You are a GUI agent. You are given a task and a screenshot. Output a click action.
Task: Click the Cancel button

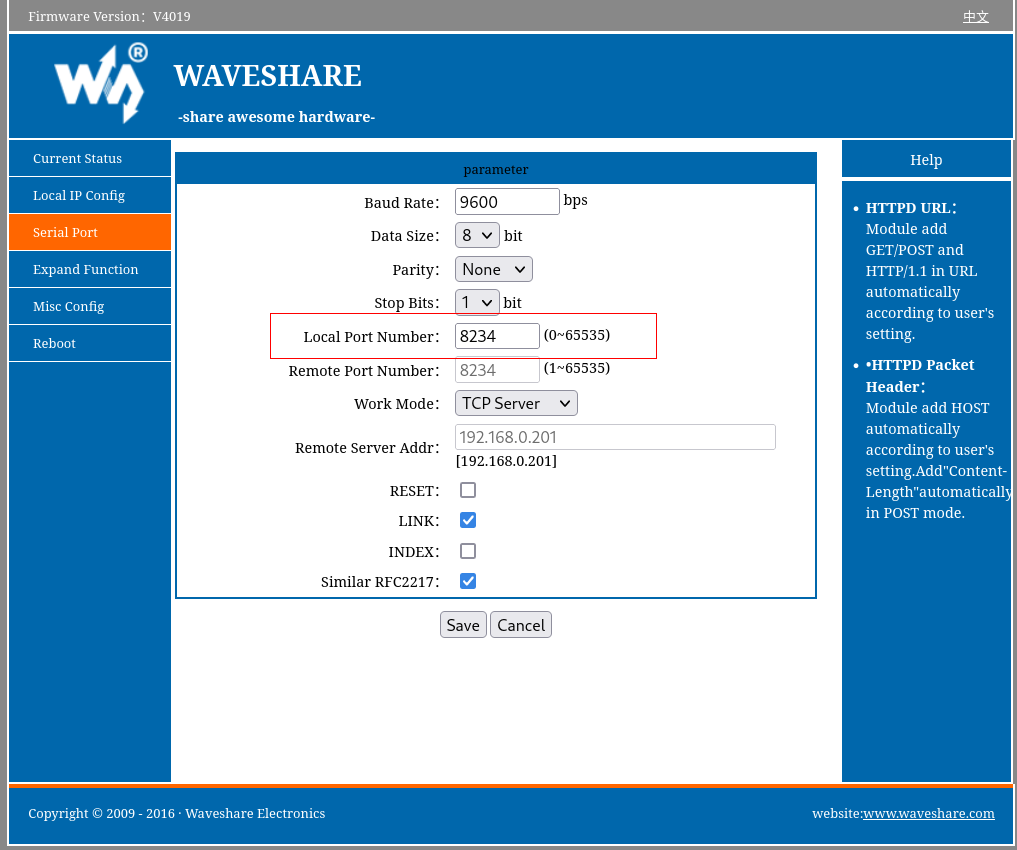pos(521,625)
